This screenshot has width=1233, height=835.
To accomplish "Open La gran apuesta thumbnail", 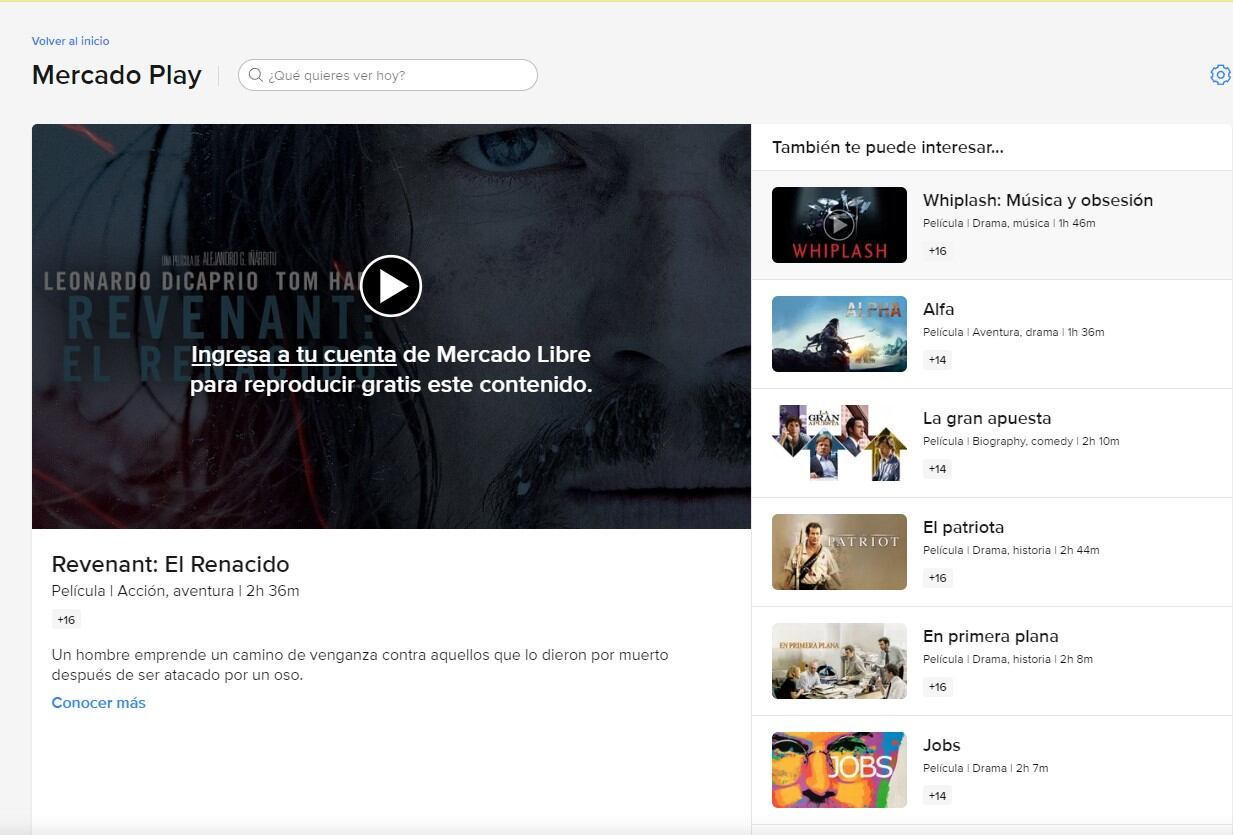I will click(x=839, y=443).
